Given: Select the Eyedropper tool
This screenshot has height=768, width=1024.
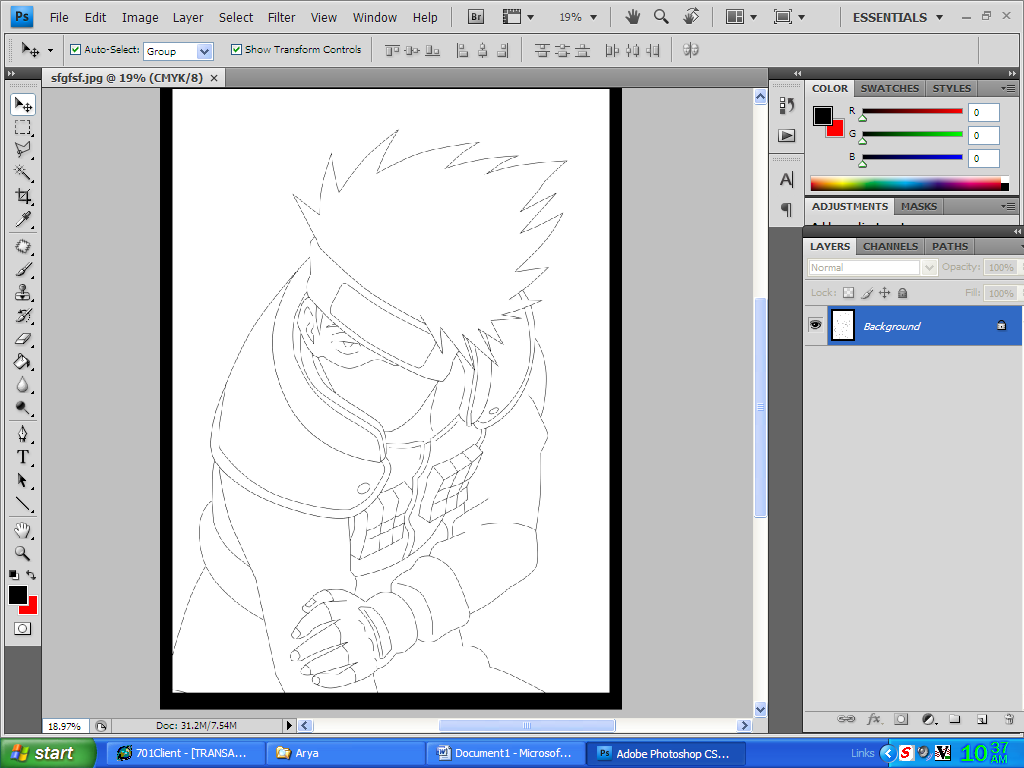Looking at the screenshot, I should [23, 219].
